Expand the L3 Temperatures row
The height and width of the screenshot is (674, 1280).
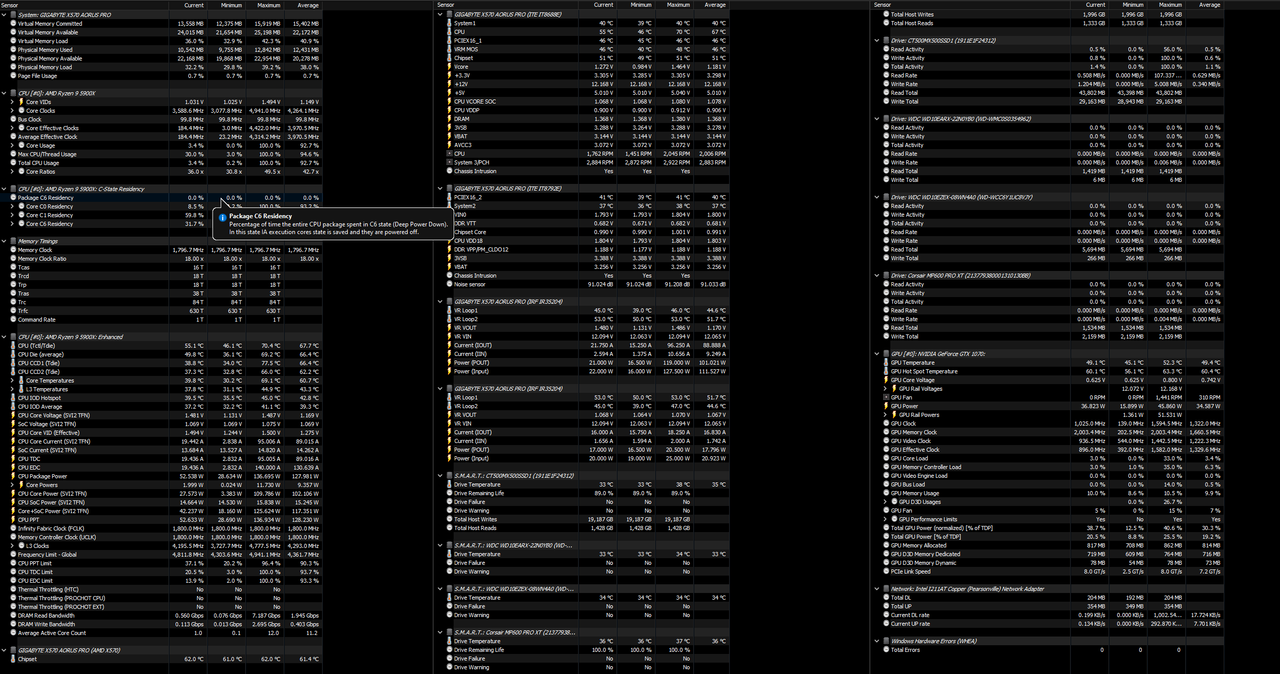[x=12, y=389]
